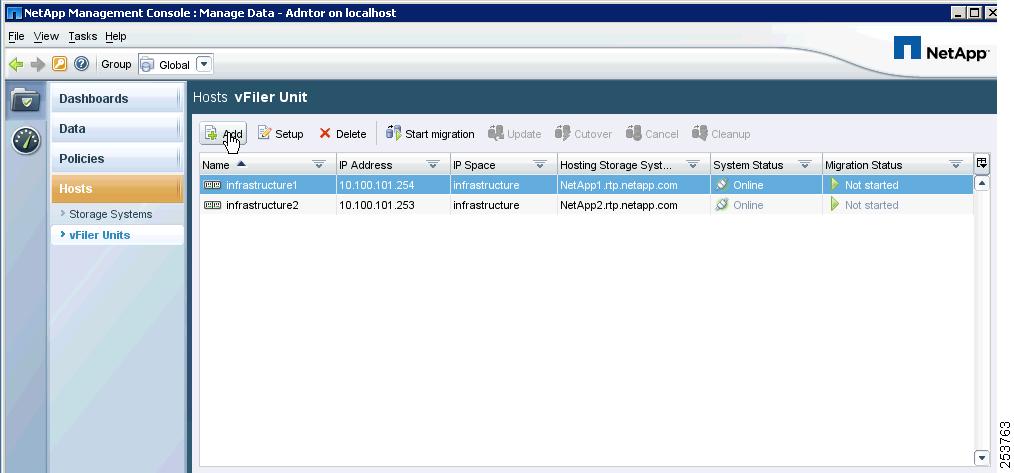Click the IP Space column header
Image resolution: width=1014 pixels, height=473 pixels.
coord(504,164)
